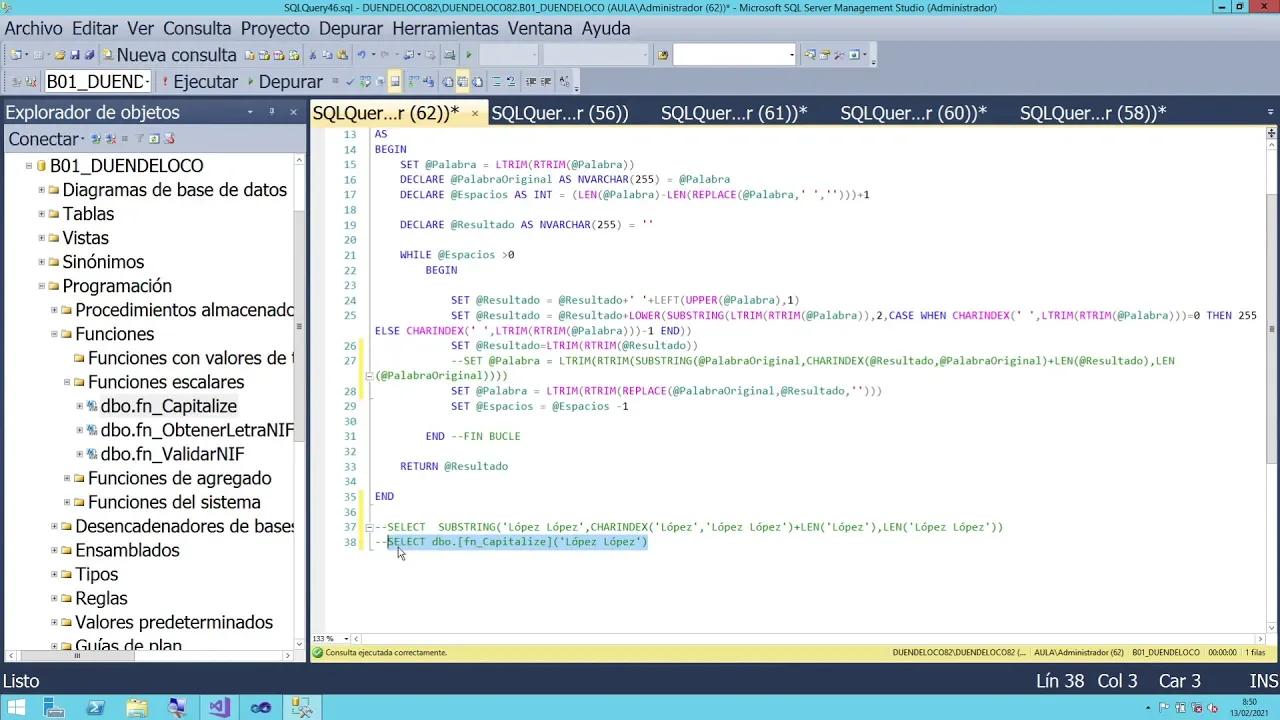
Task: Open the Ayuda menu
Action: 606,29
